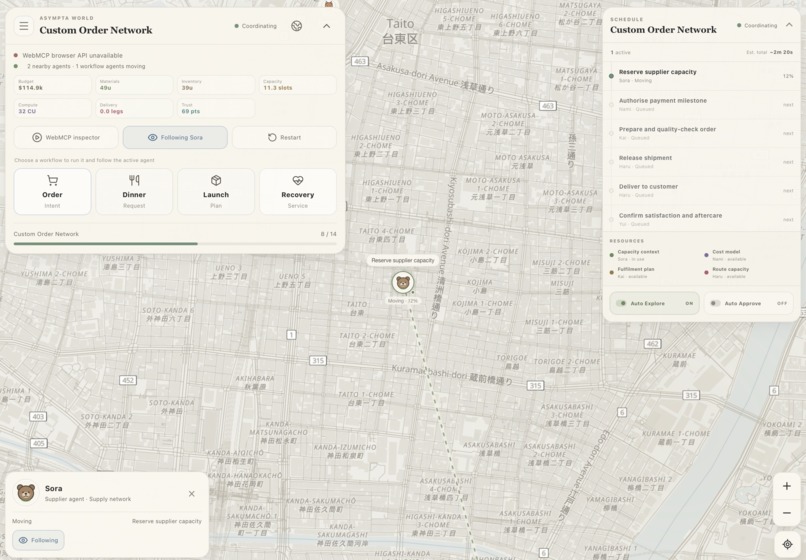Image resolution: width=806 pixels, height=560 pixels.
Task: Select Prepare and quality-check order step
Action: [x=701, y=133]
